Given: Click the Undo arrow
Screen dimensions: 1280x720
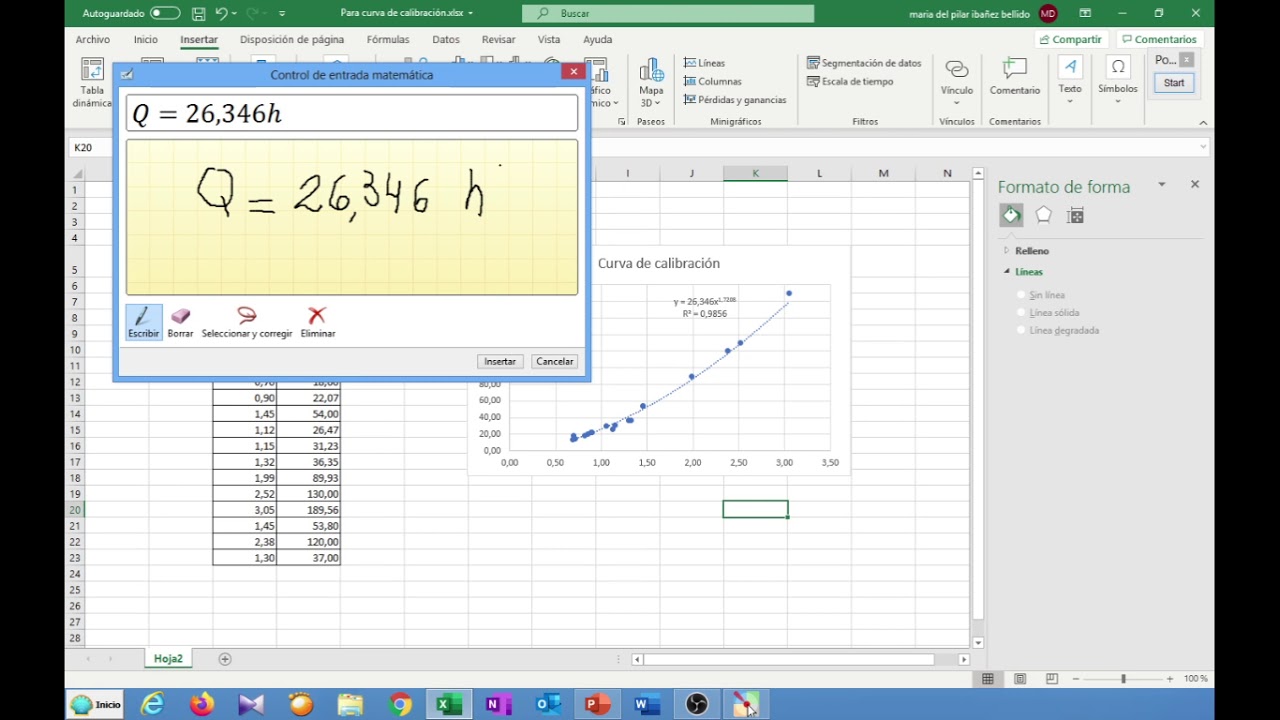Looking at the screenshot, I should tap(222, 14).
